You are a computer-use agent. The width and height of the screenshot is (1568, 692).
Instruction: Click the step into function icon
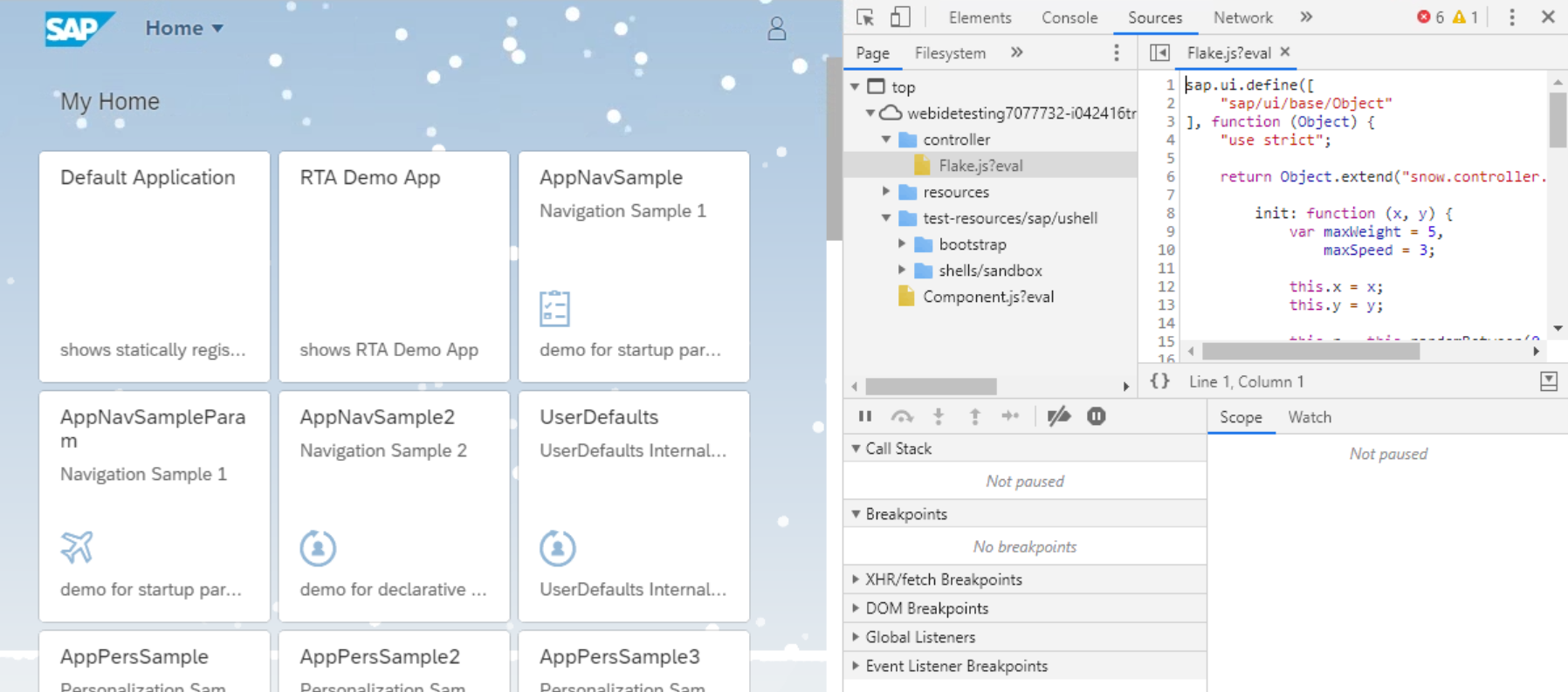pos(939,416)
